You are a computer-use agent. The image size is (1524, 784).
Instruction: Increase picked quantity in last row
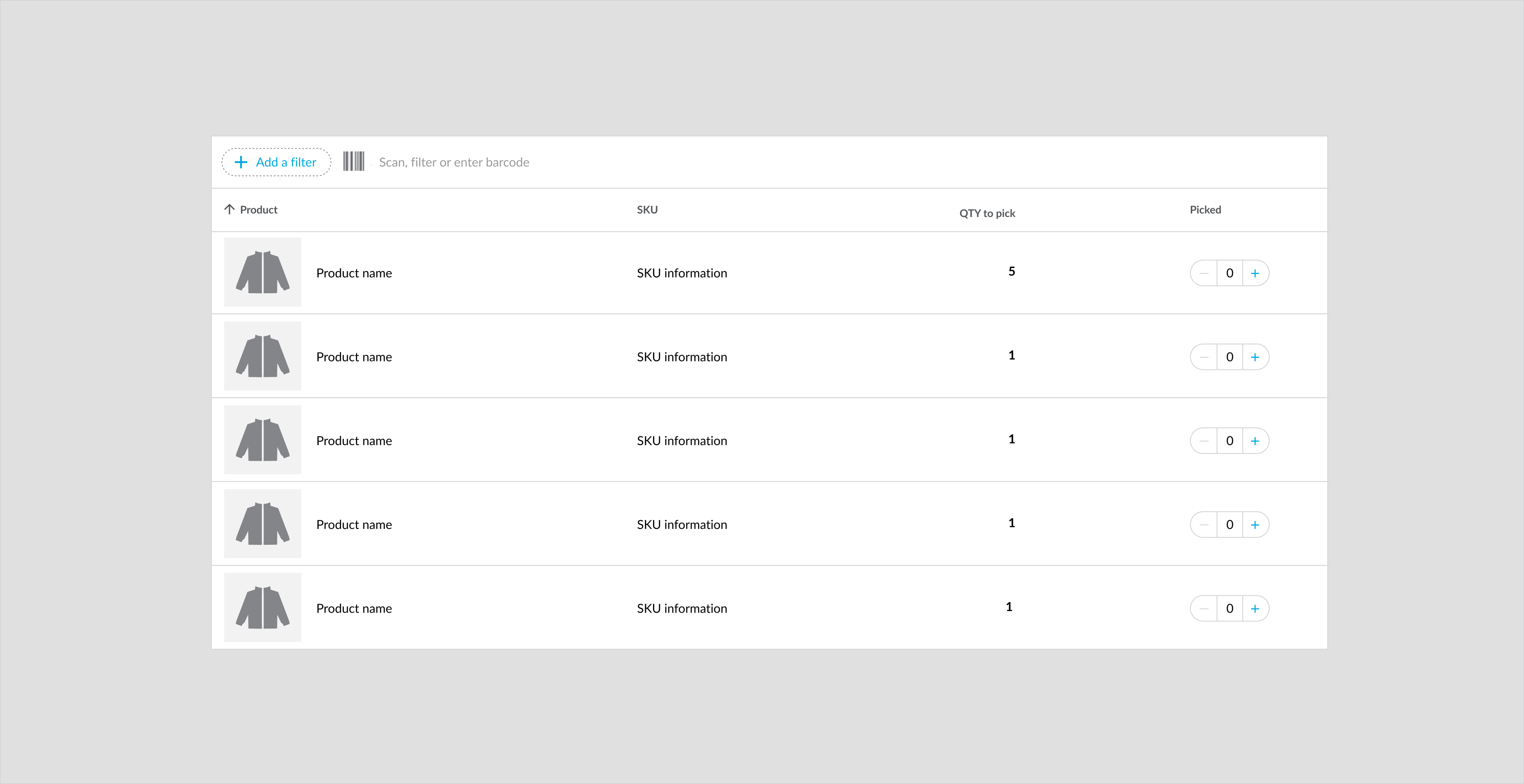(x=1255, y=609)
